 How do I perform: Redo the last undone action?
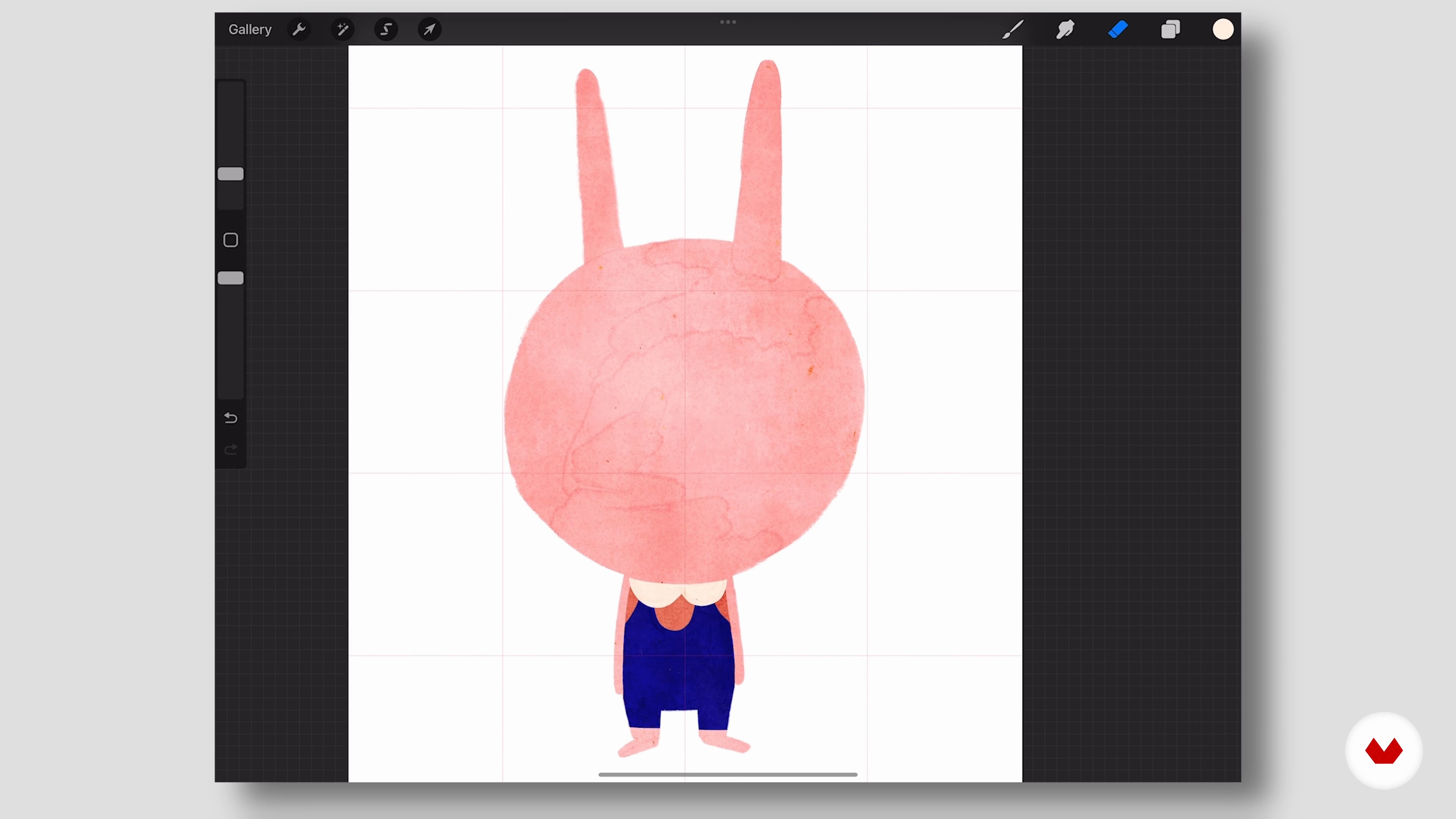tap(231, 450)
